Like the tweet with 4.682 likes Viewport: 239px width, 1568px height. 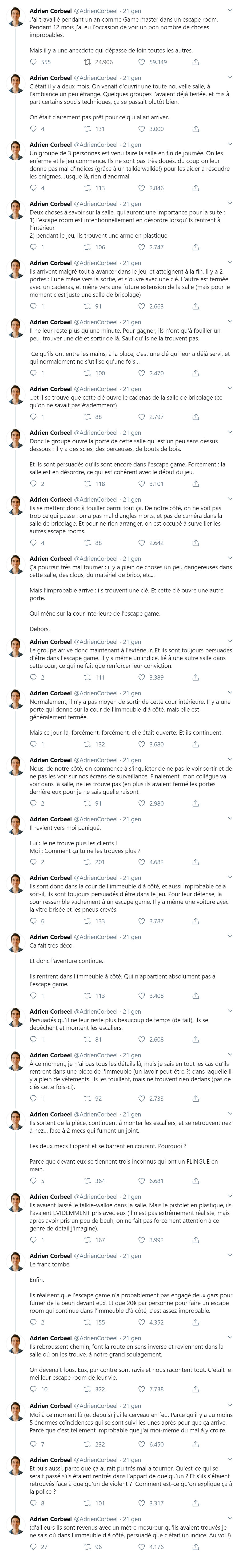coord(141,862)
